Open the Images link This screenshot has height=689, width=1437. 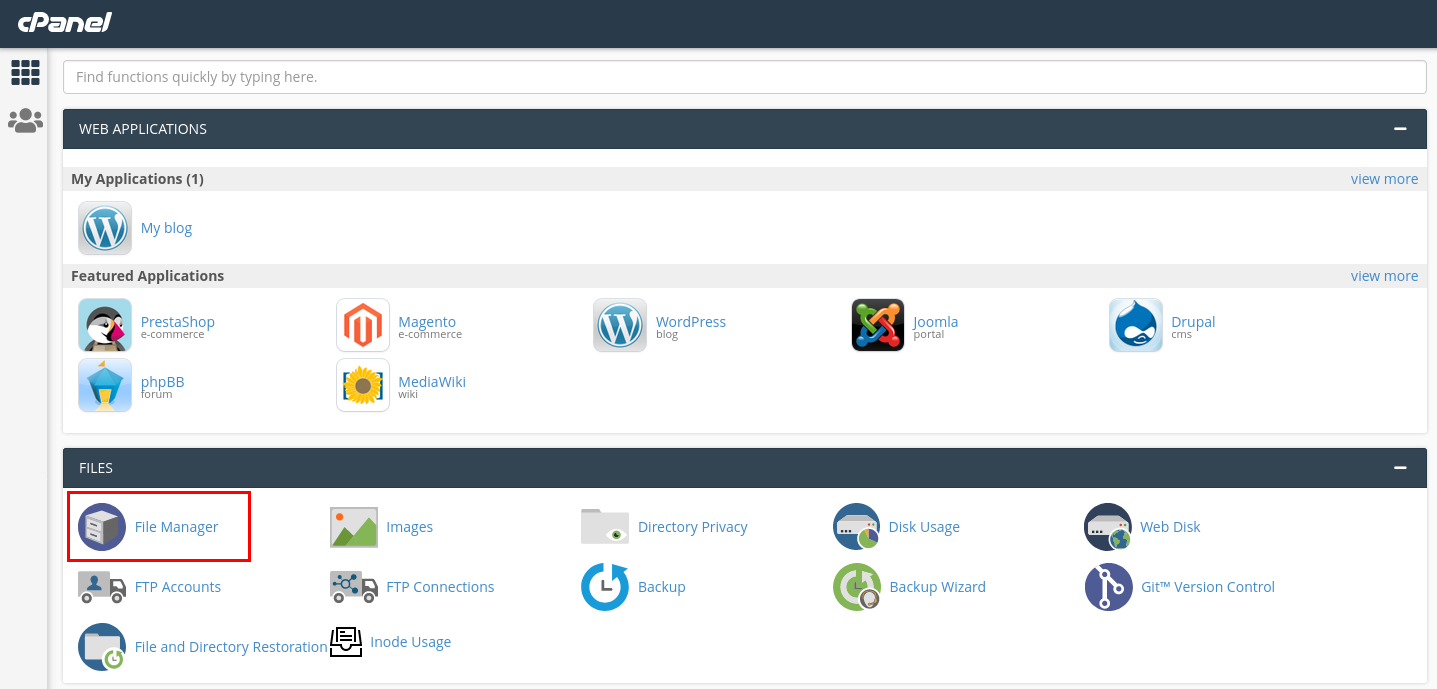point(410,527)
